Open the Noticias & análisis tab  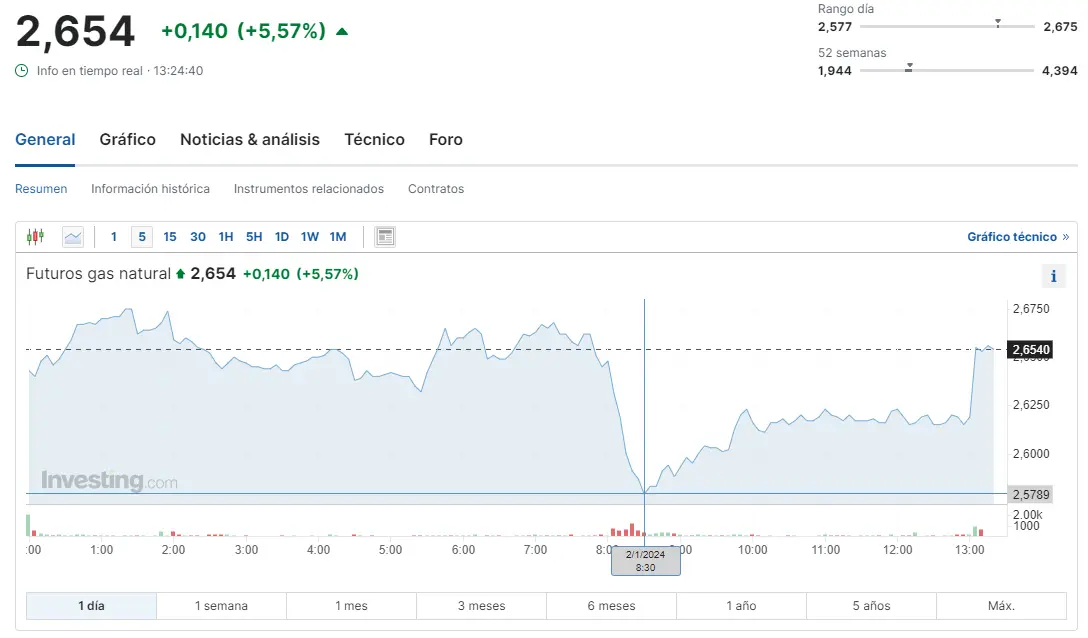tap(250, 140)
